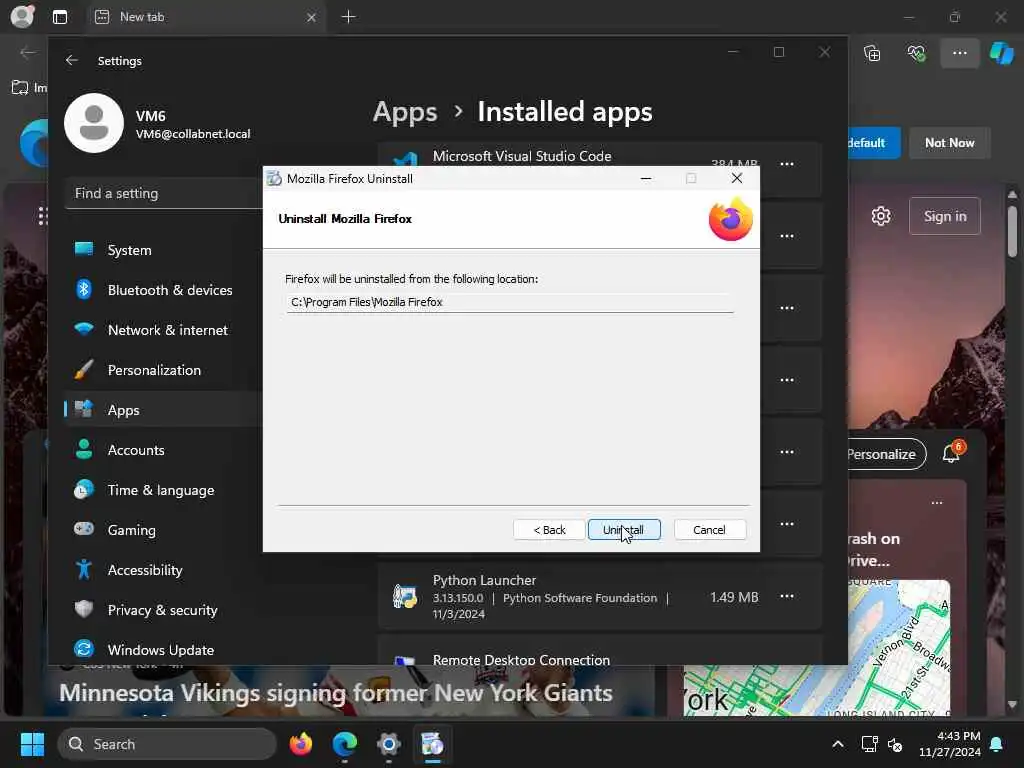Open Time & language settings
This screenshot has width=1024, height=768.
(x=163, y=490)
